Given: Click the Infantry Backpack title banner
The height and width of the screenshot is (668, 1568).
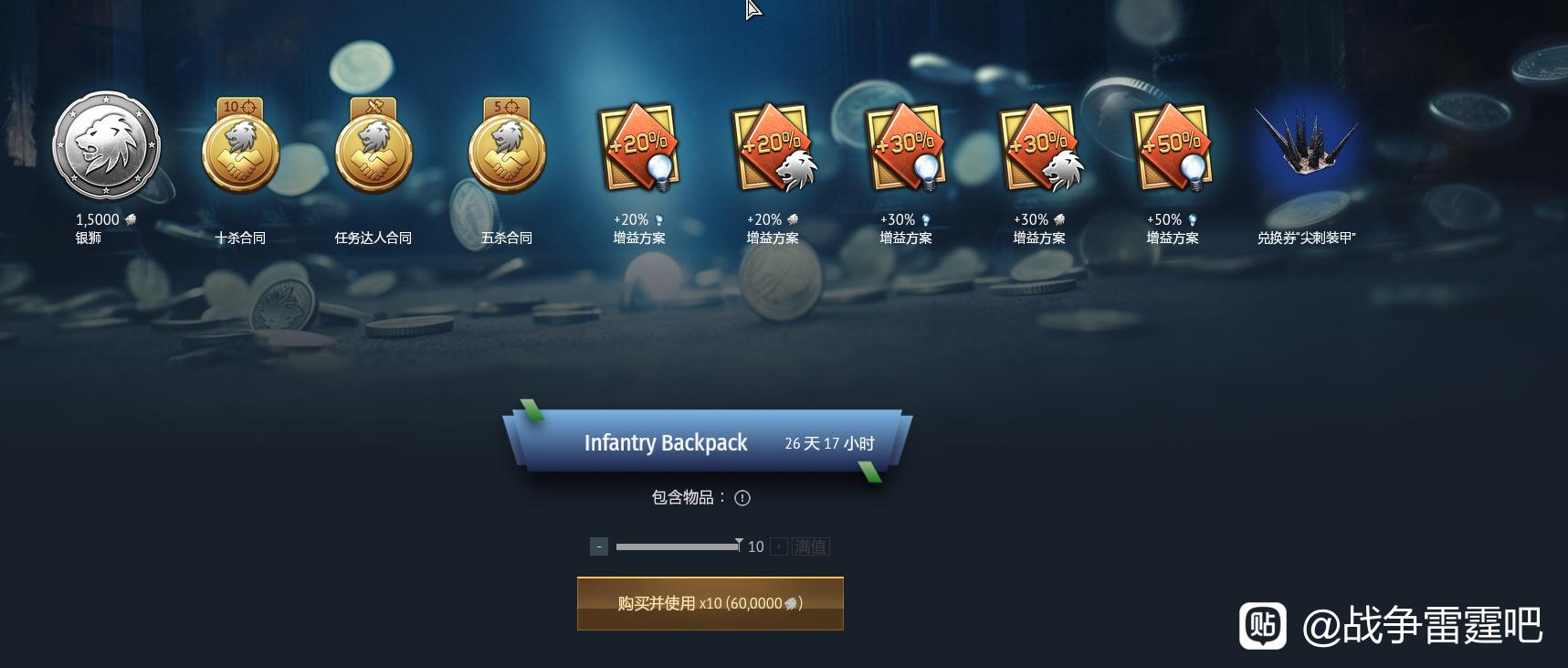Looking at the screenshot, I should (708, 442).
